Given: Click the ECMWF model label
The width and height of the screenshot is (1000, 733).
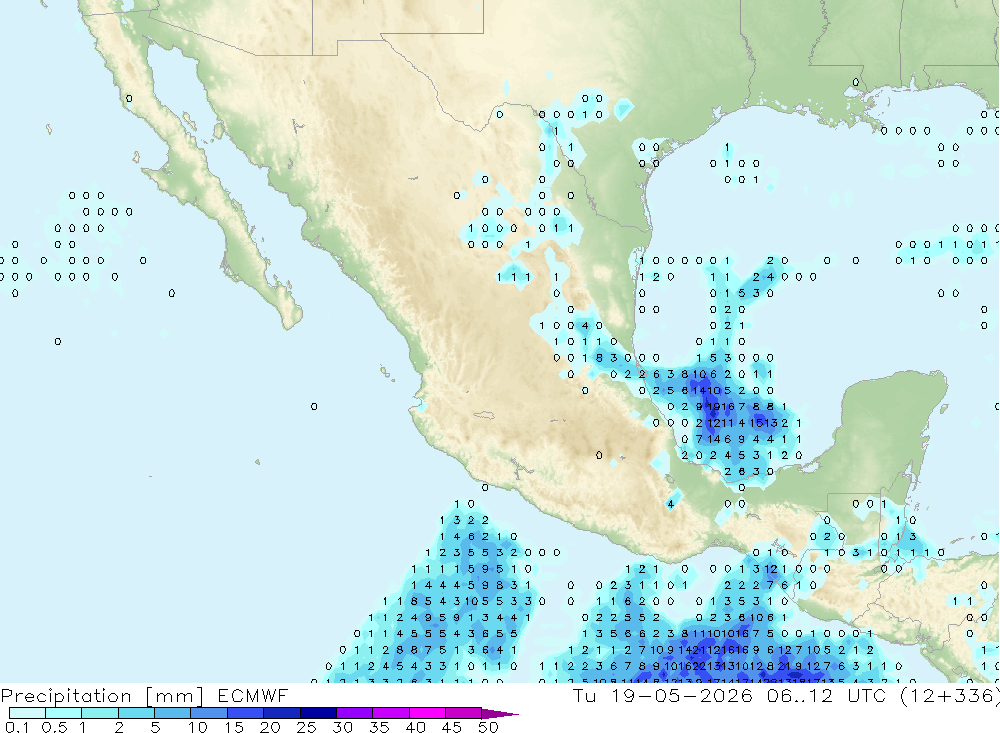Looking at the screenshot, I should [x=253, y=695].
